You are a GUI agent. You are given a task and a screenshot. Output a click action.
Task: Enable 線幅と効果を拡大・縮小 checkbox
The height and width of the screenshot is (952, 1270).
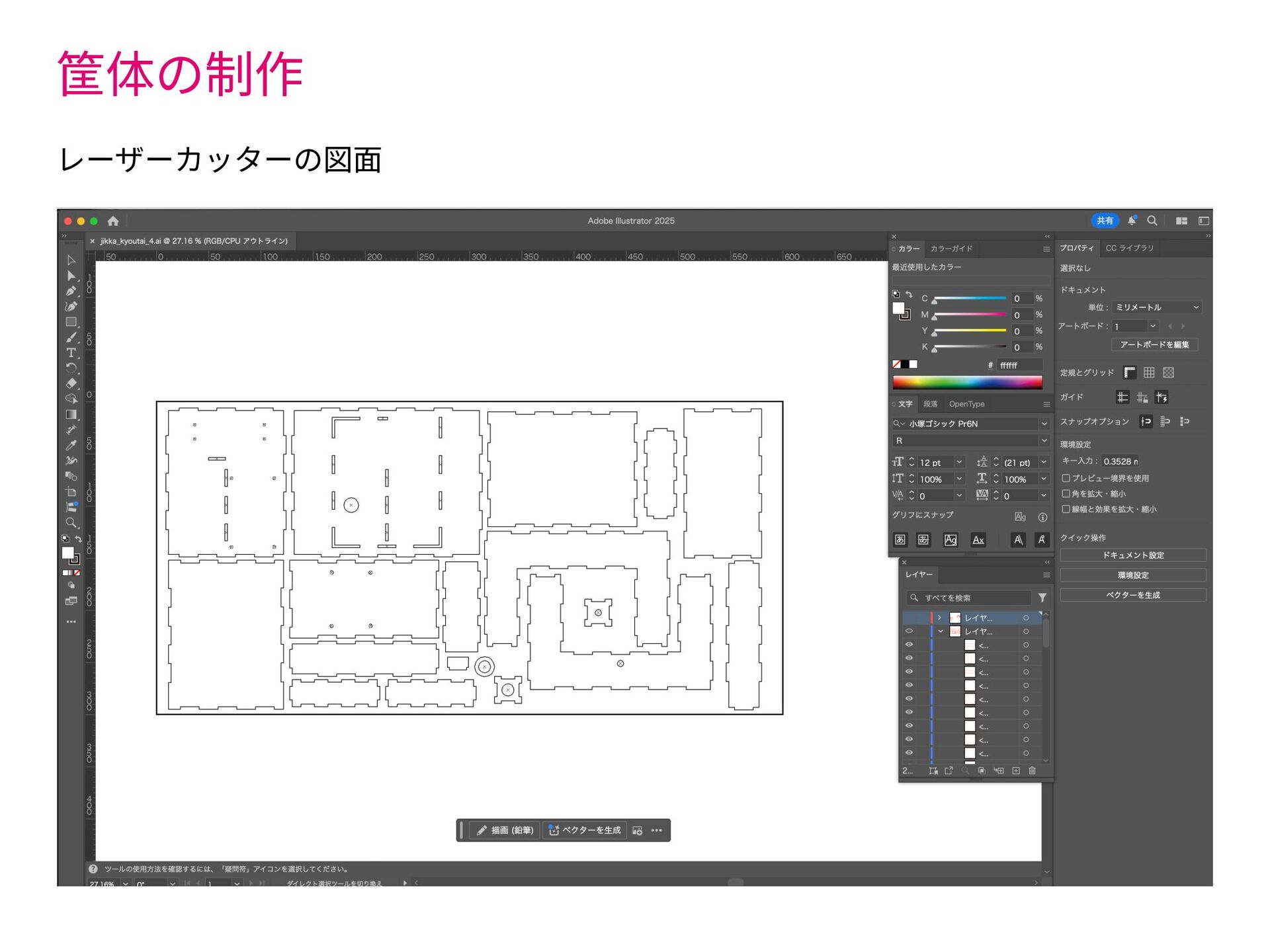point(1066,509)
